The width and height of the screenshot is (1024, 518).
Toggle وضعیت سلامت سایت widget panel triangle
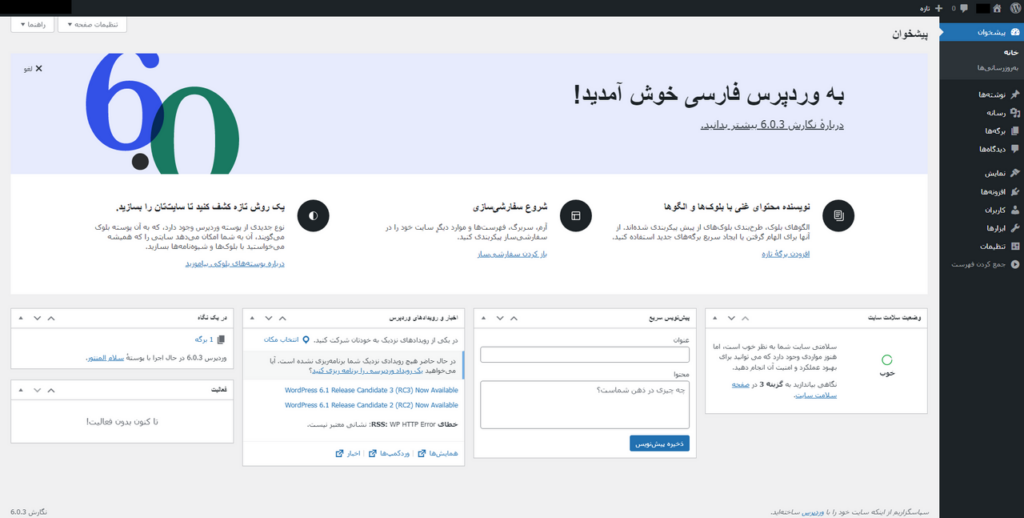click(716, 317)
